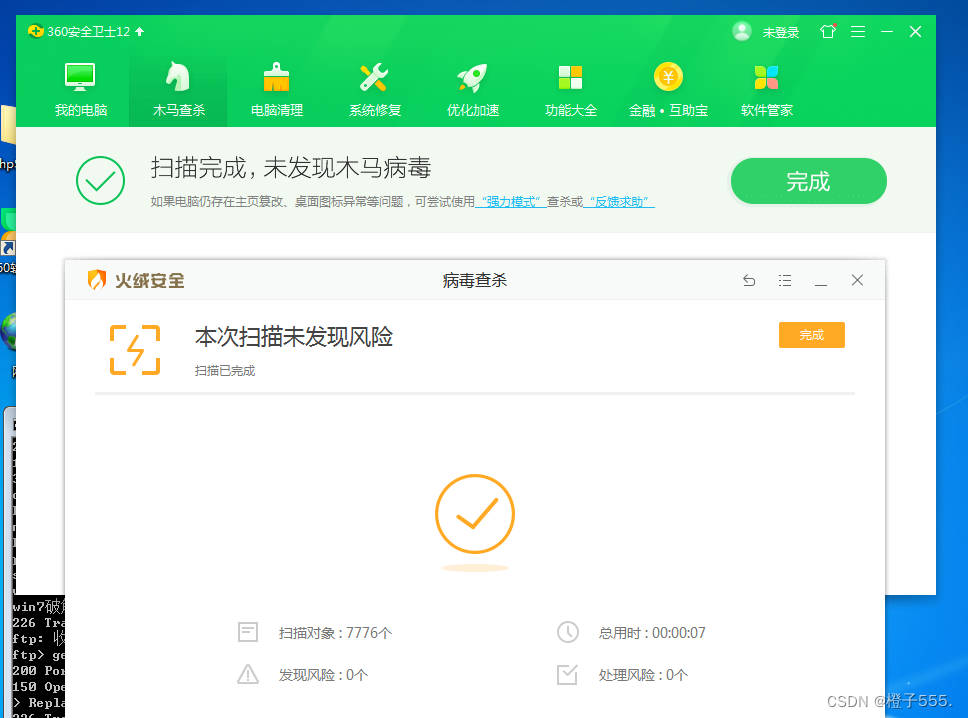Click 未登录 to sign in
This screenshot has height=718, width=968.
point(781,32)
